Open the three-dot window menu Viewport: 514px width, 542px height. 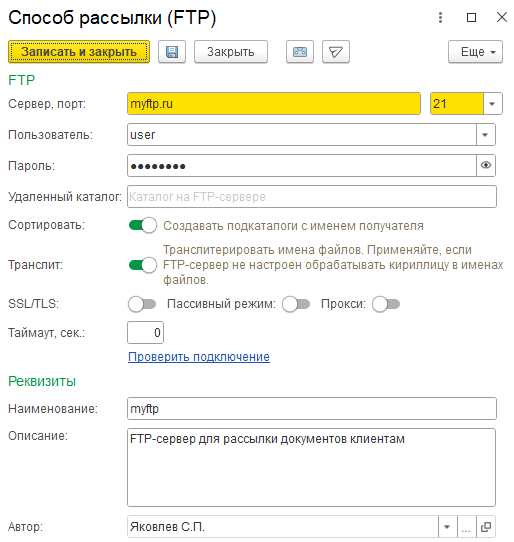tap(440, 17)
